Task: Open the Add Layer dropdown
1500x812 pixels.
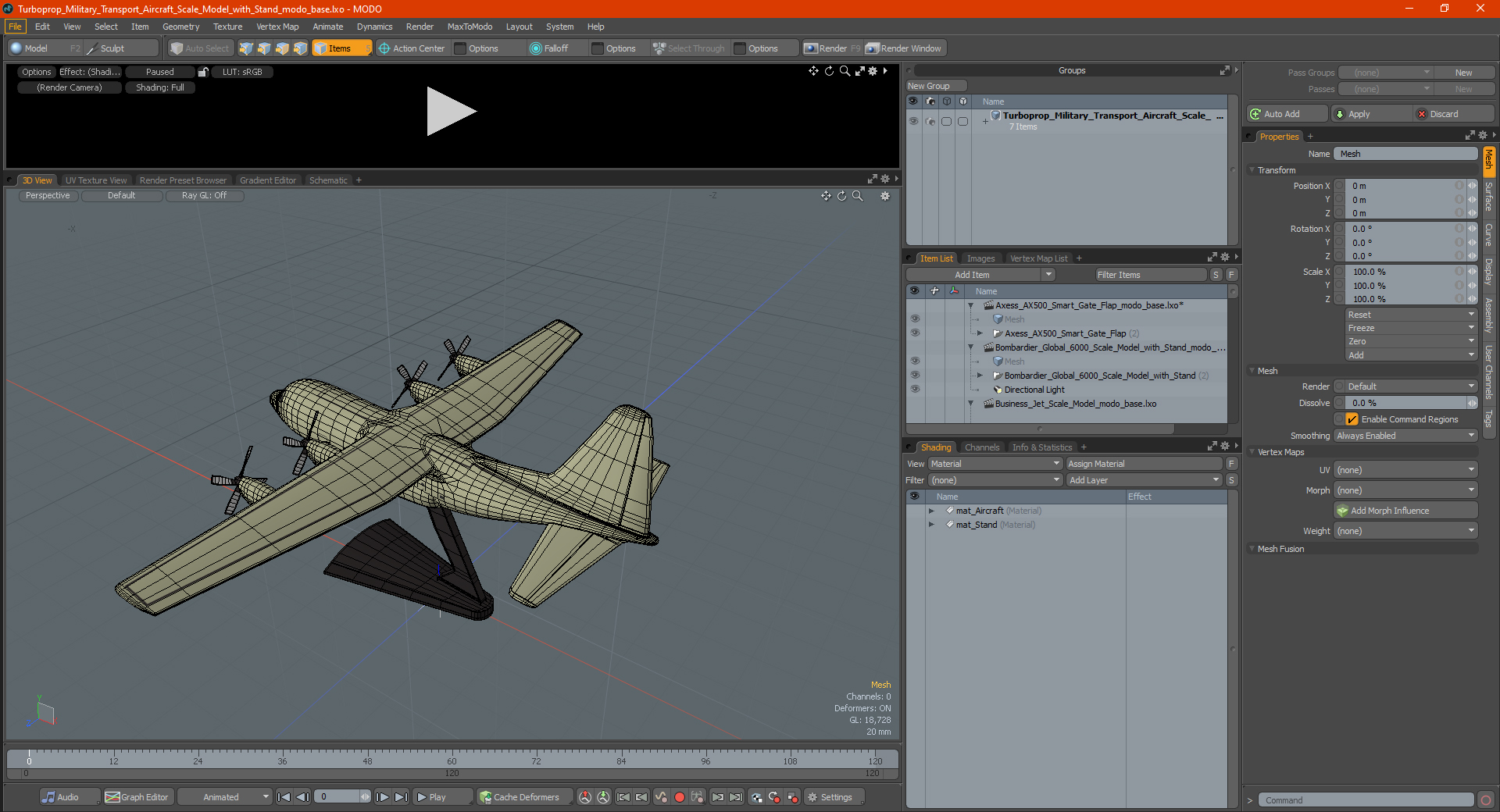Action: coord(1145,480)
